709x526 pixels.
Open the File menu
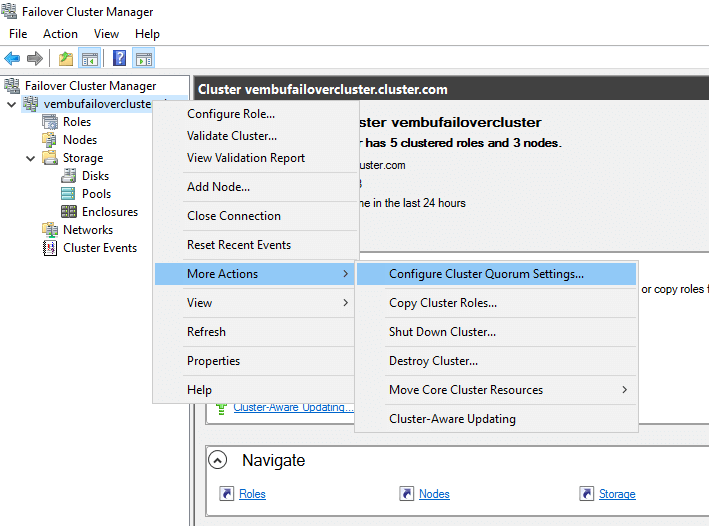[x=18, y=34]
